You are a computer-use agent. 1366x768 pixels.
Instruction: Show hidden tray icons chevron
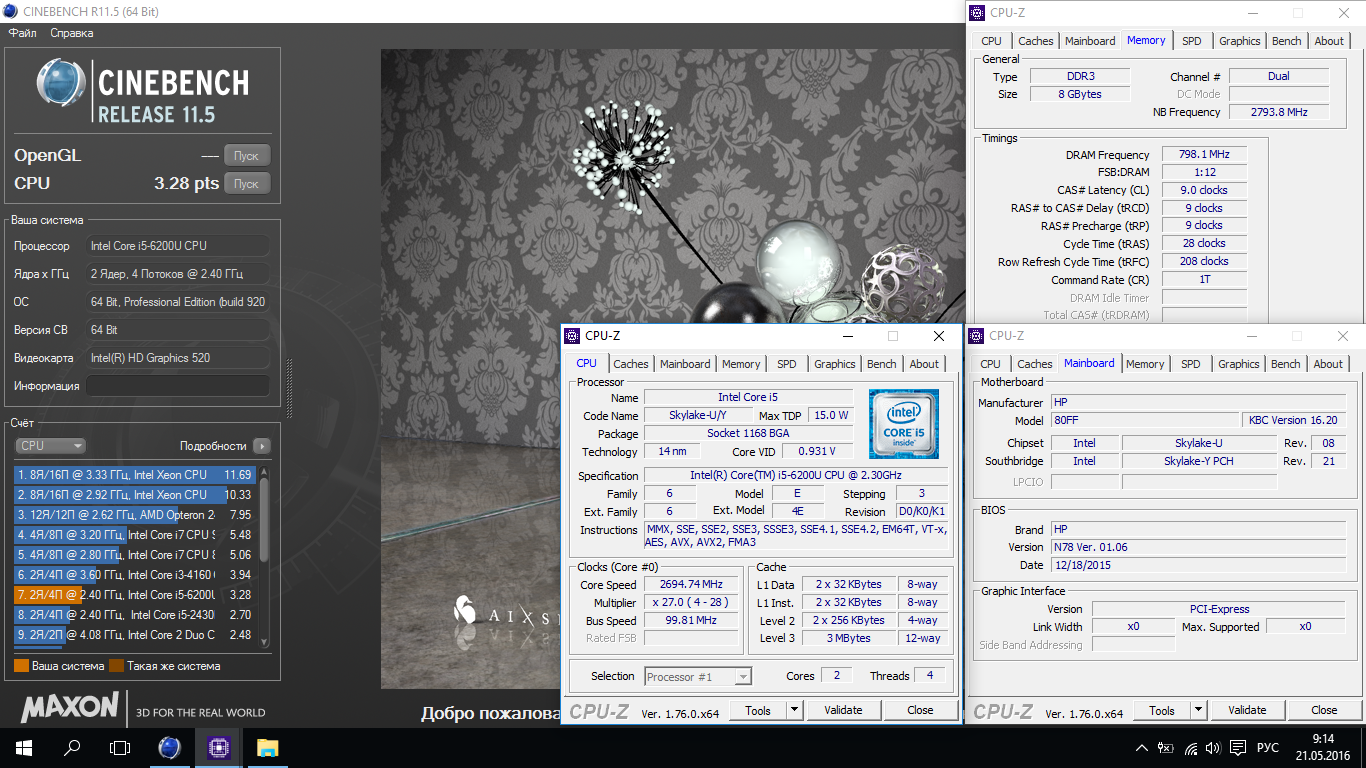click(1142, 748)
